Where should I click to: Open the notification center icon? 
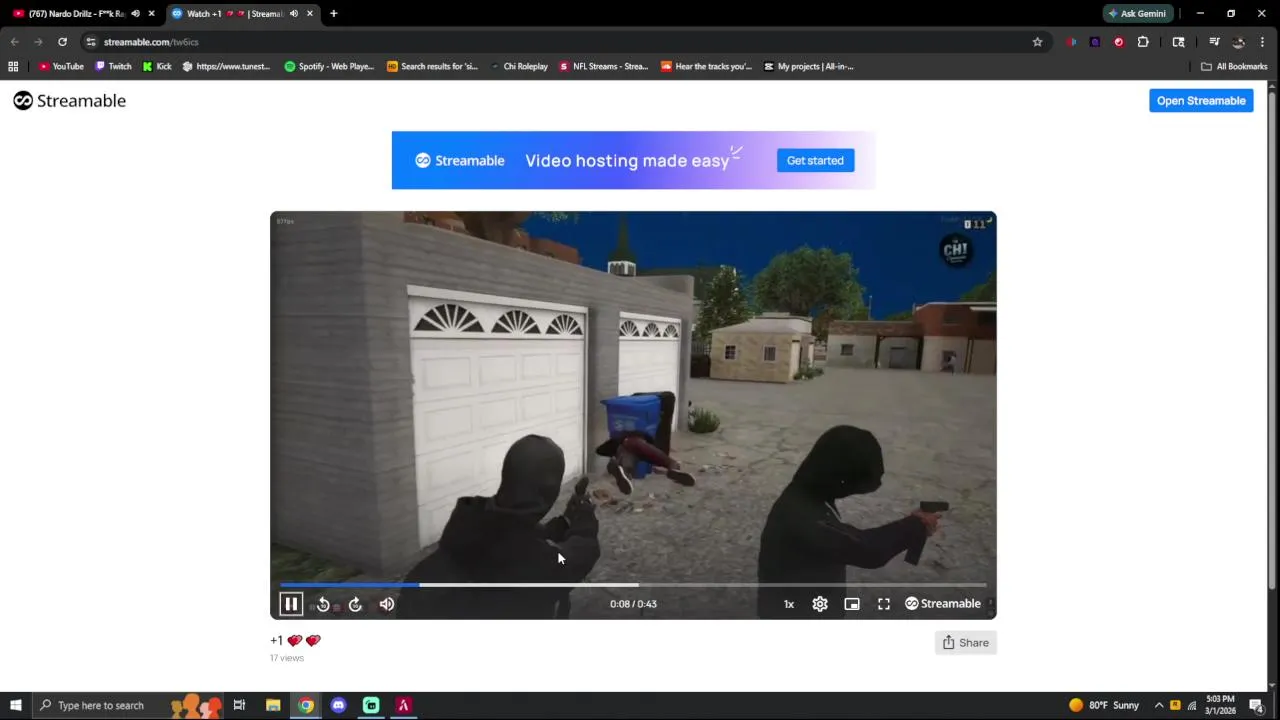click(x=1256, y=705)
